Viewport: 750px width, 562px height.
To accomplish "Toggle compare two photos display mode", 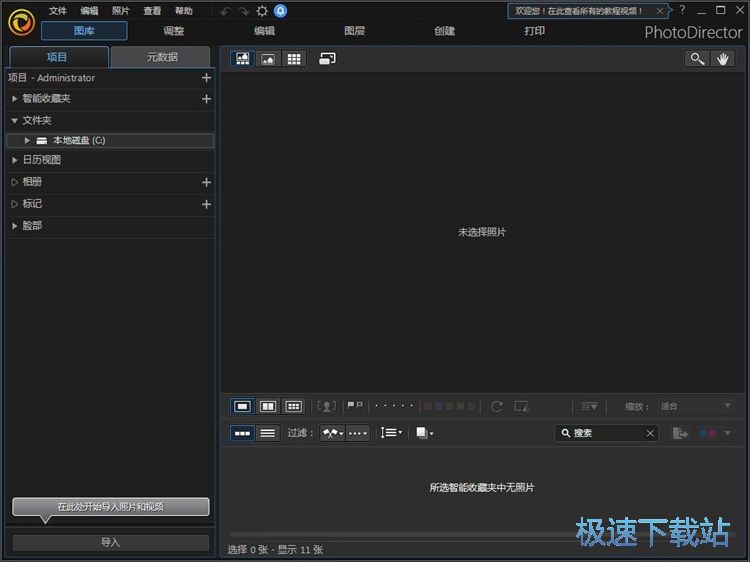I will [268, 406].
